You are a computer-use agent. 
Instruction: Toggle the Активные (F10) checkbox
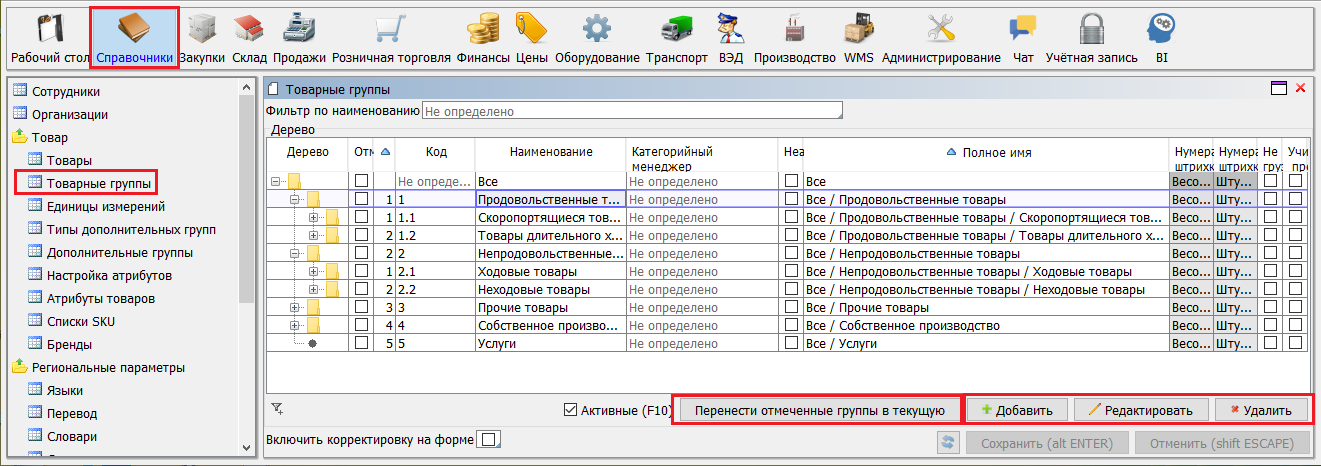571,409
